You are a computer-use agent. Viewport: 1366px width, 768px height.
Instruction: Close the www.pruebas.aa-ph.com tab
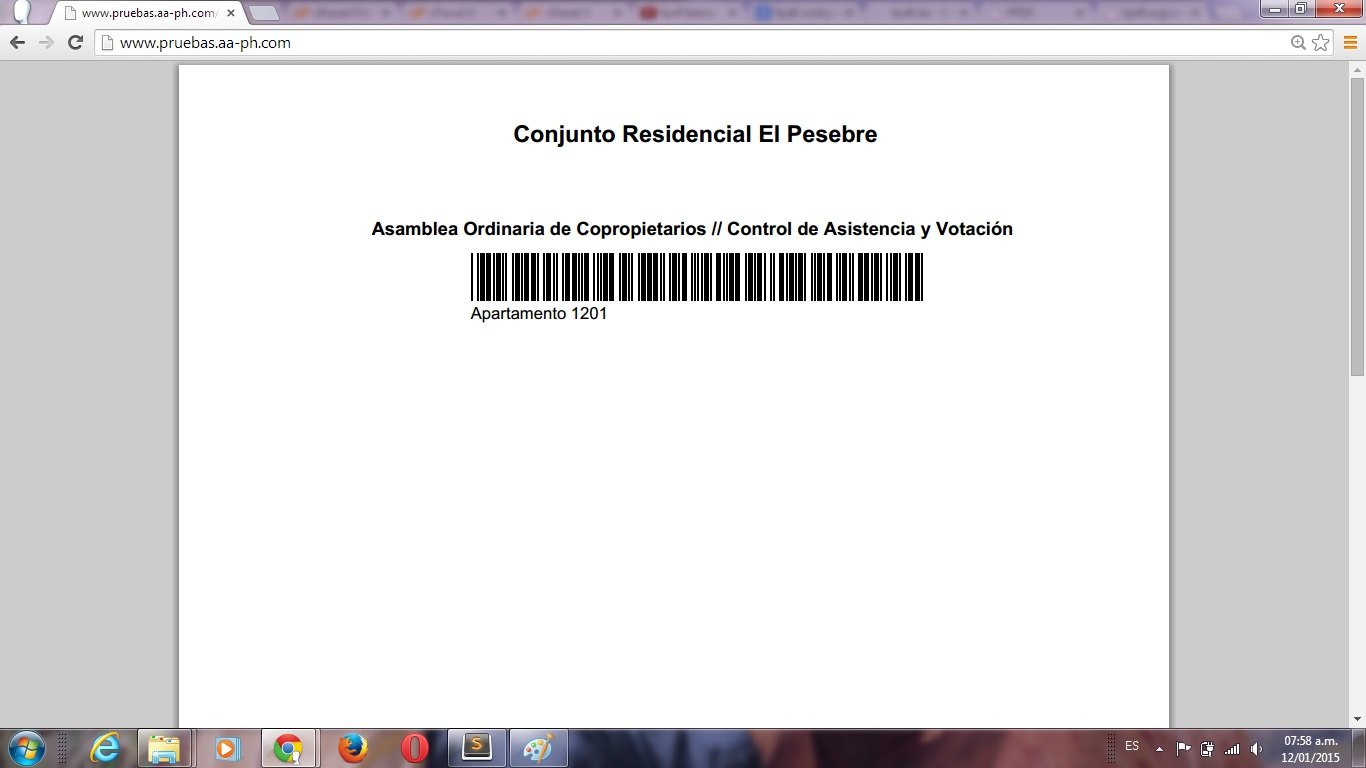(231, 14)
